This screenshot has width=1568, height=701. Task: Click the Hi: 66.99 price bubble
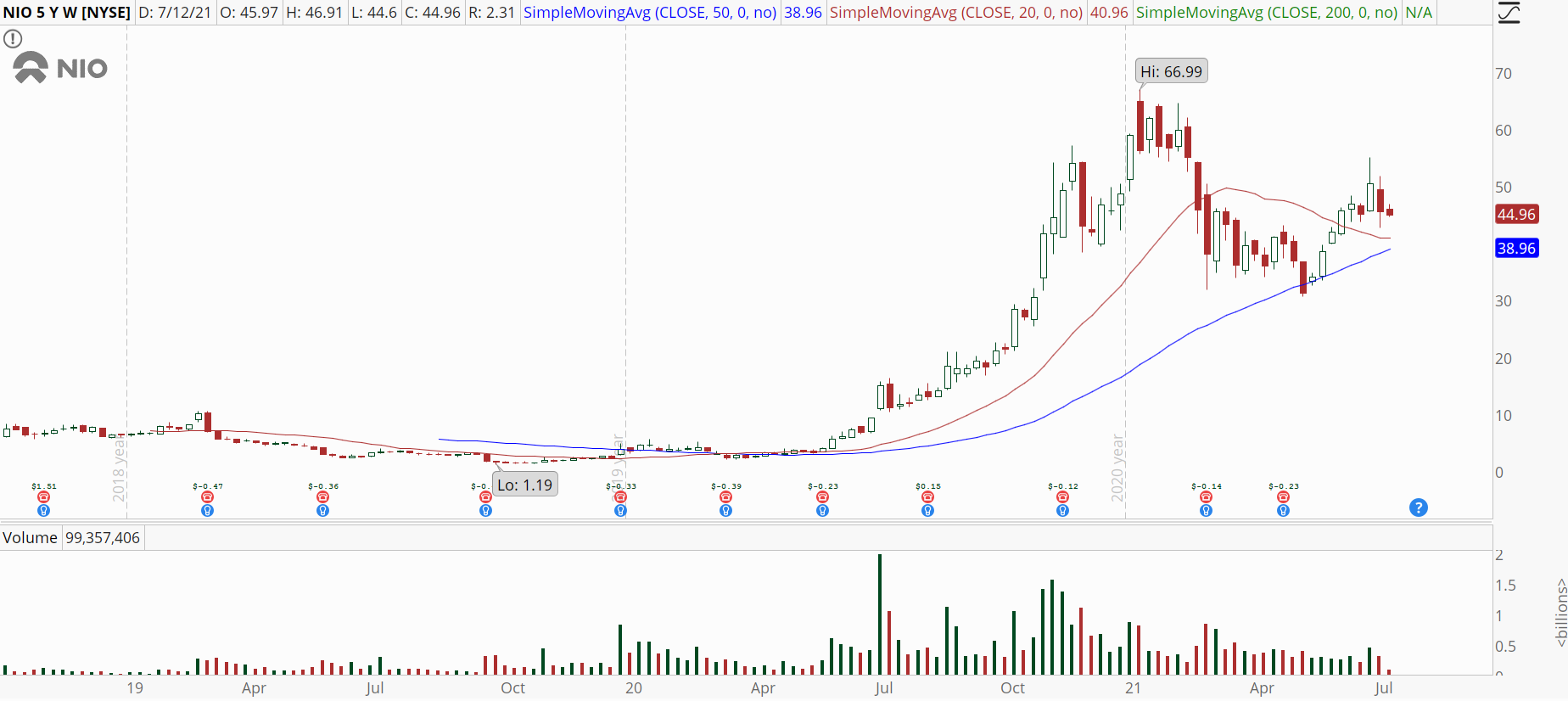[1171, 71]
